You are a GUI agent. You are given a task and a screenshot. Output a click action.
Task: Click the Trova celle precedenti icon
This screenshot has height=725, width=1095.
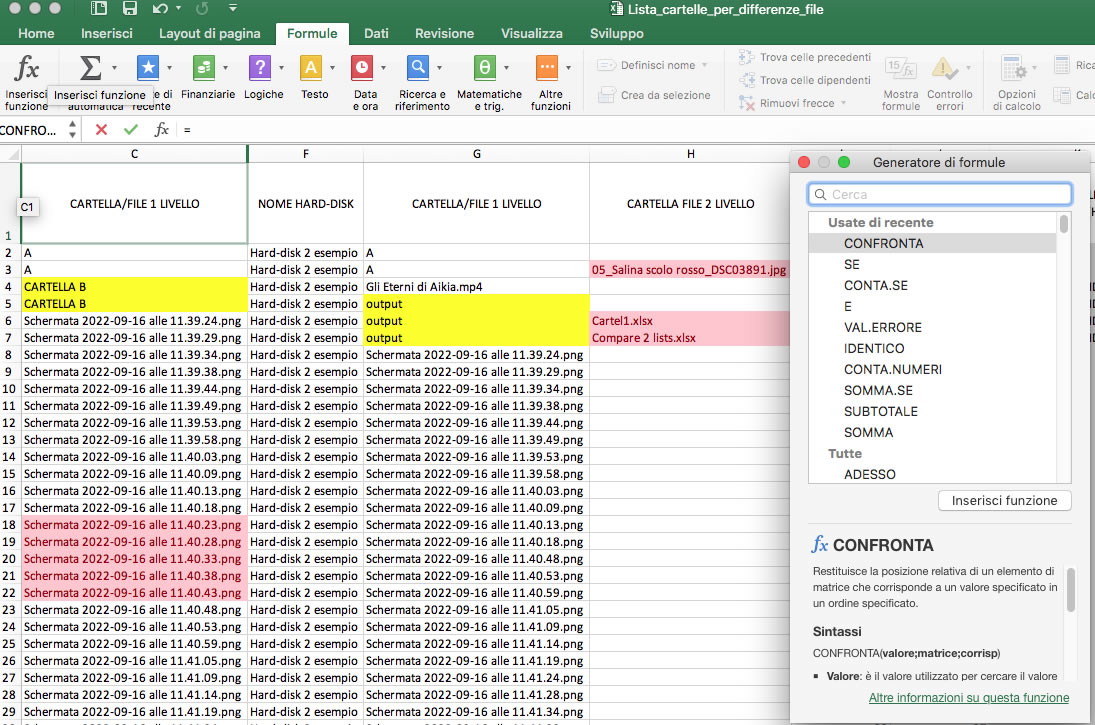click(x=747, y=57)
